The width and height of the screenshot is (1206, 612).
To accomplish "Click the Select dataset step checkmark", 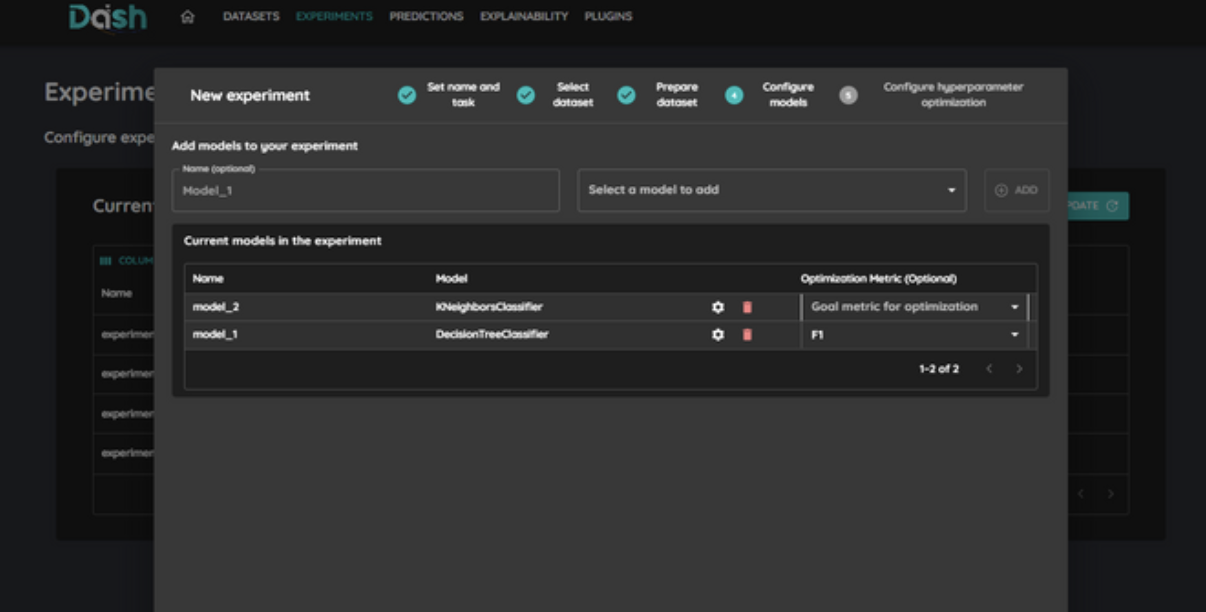I will pyautogui.click(x=526, y=95).
